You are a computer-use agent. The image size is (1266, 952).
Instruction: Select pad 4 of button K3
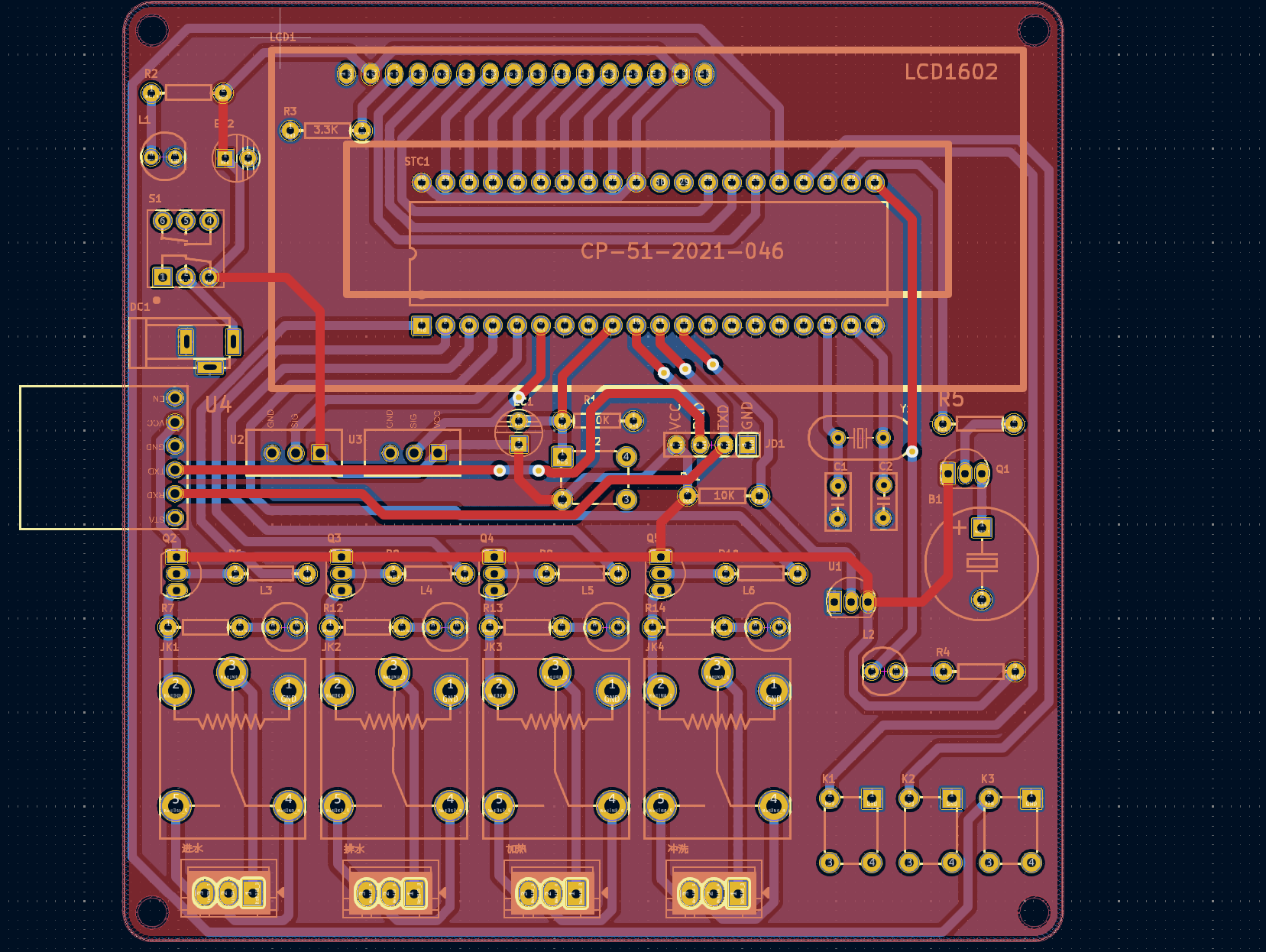click(1031, 863)
